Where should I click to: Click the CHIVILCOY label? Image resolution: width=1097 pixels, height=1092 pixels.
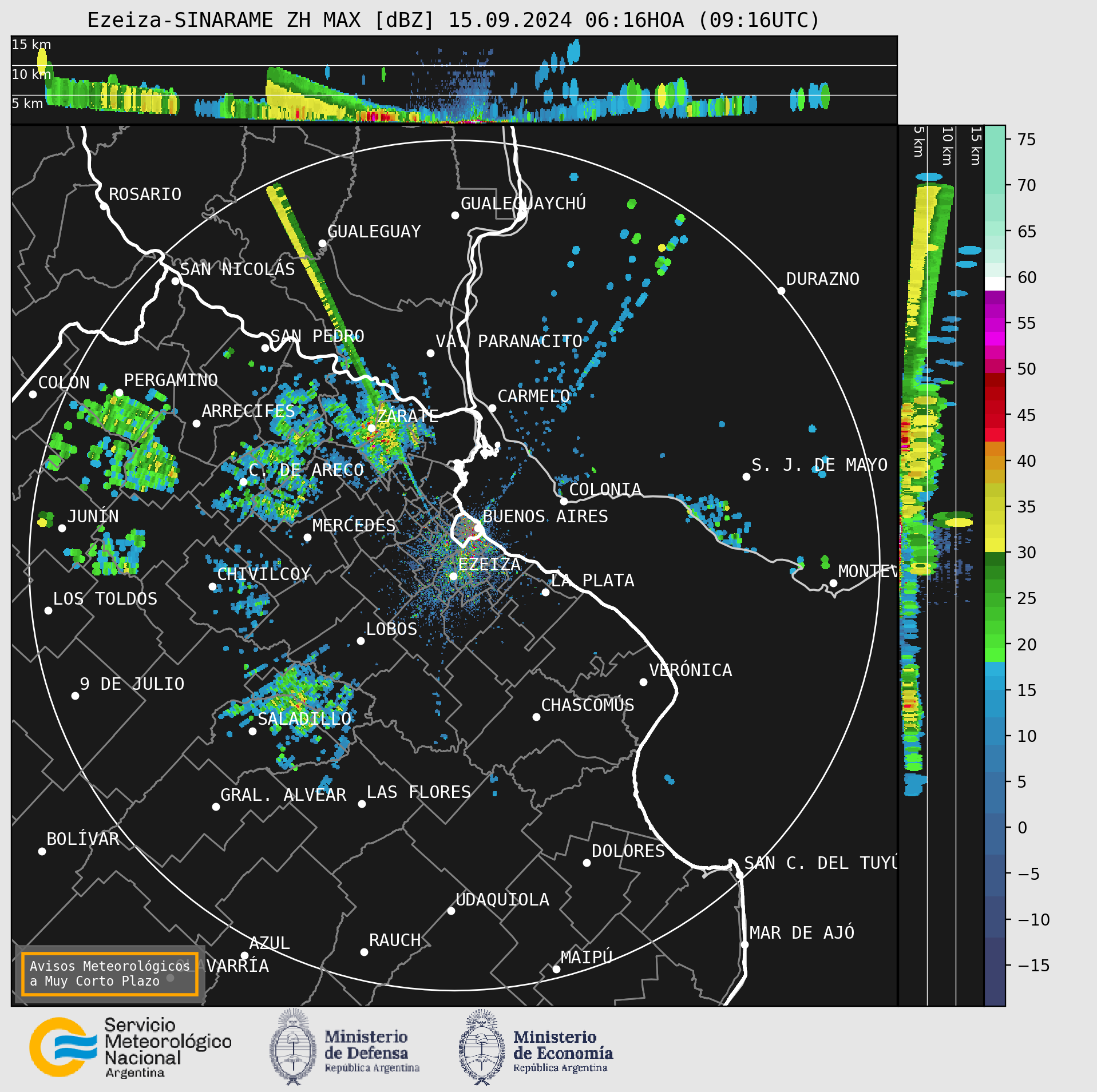tap(264, 574)
